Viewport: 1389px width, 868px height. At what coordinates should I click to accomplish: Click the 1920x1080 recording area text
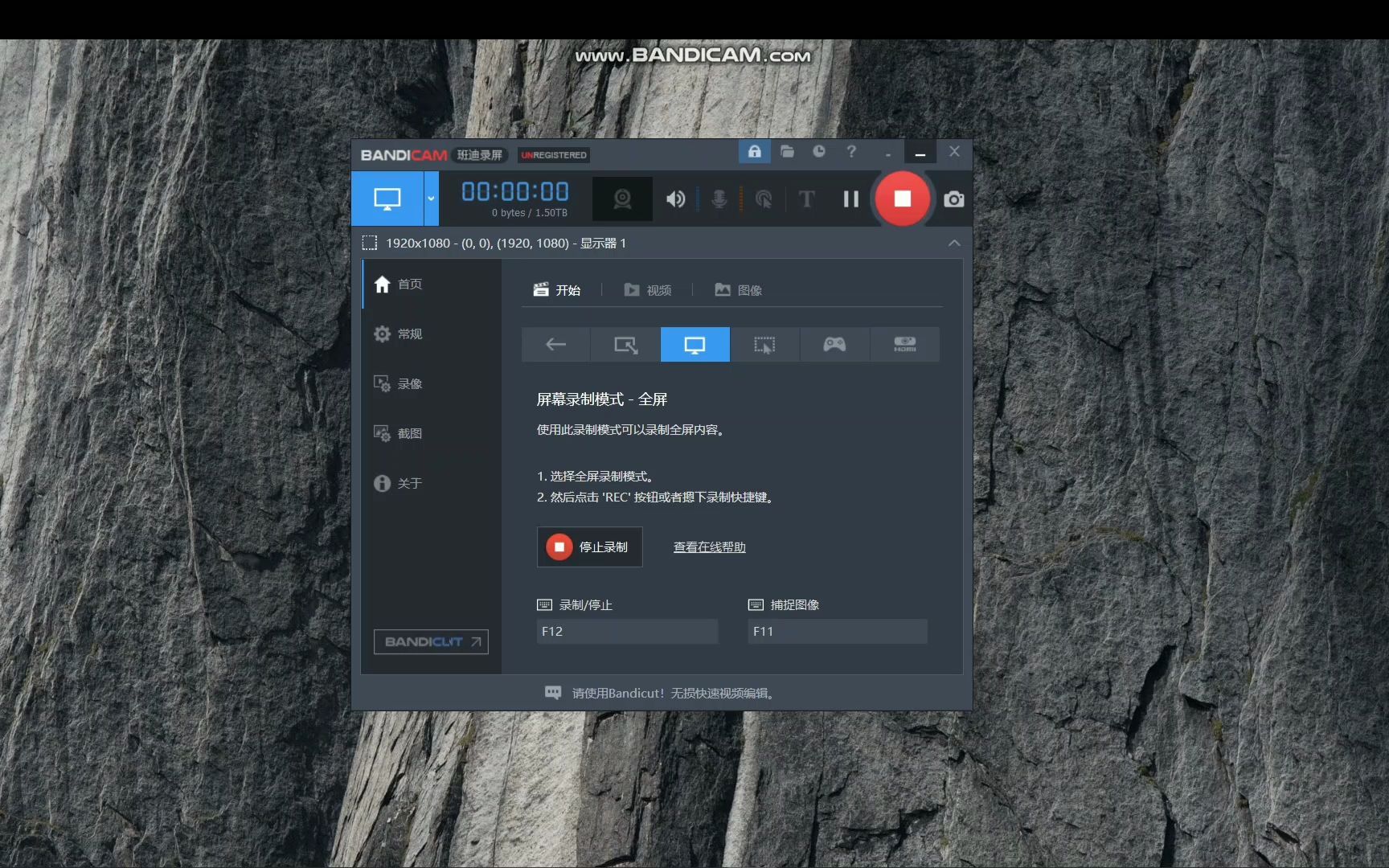[506, 243]
